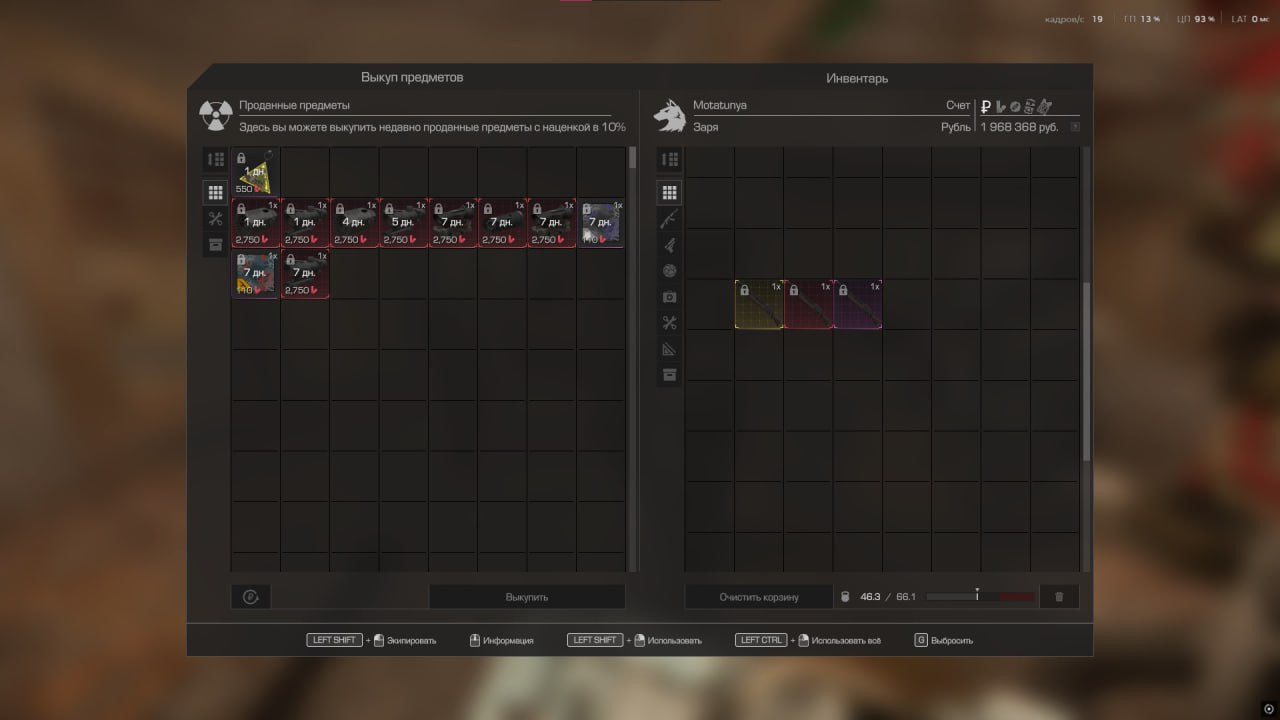Filter inventory by assault rifle category
Viewport: 1280px width, 720px height.
[x=670, y=218]
